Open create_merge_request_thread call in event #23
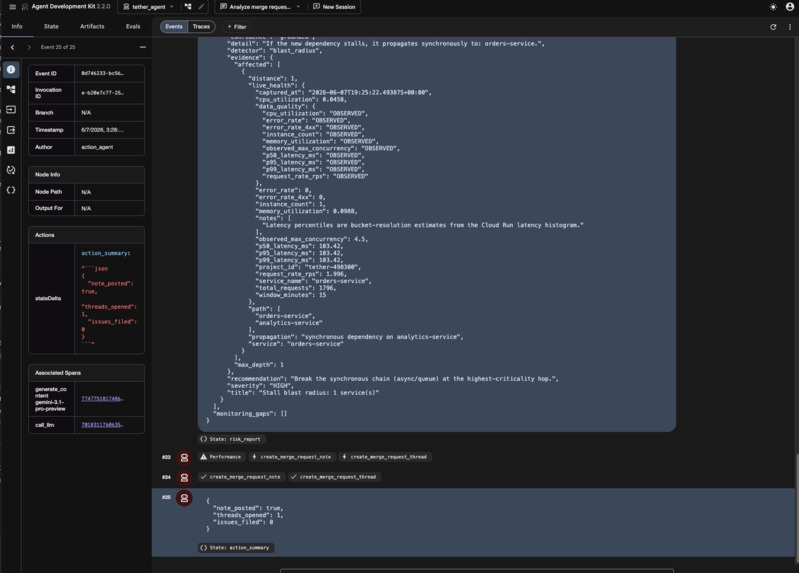This screenshot has width=799, height=573. click(x=385, y=457)
